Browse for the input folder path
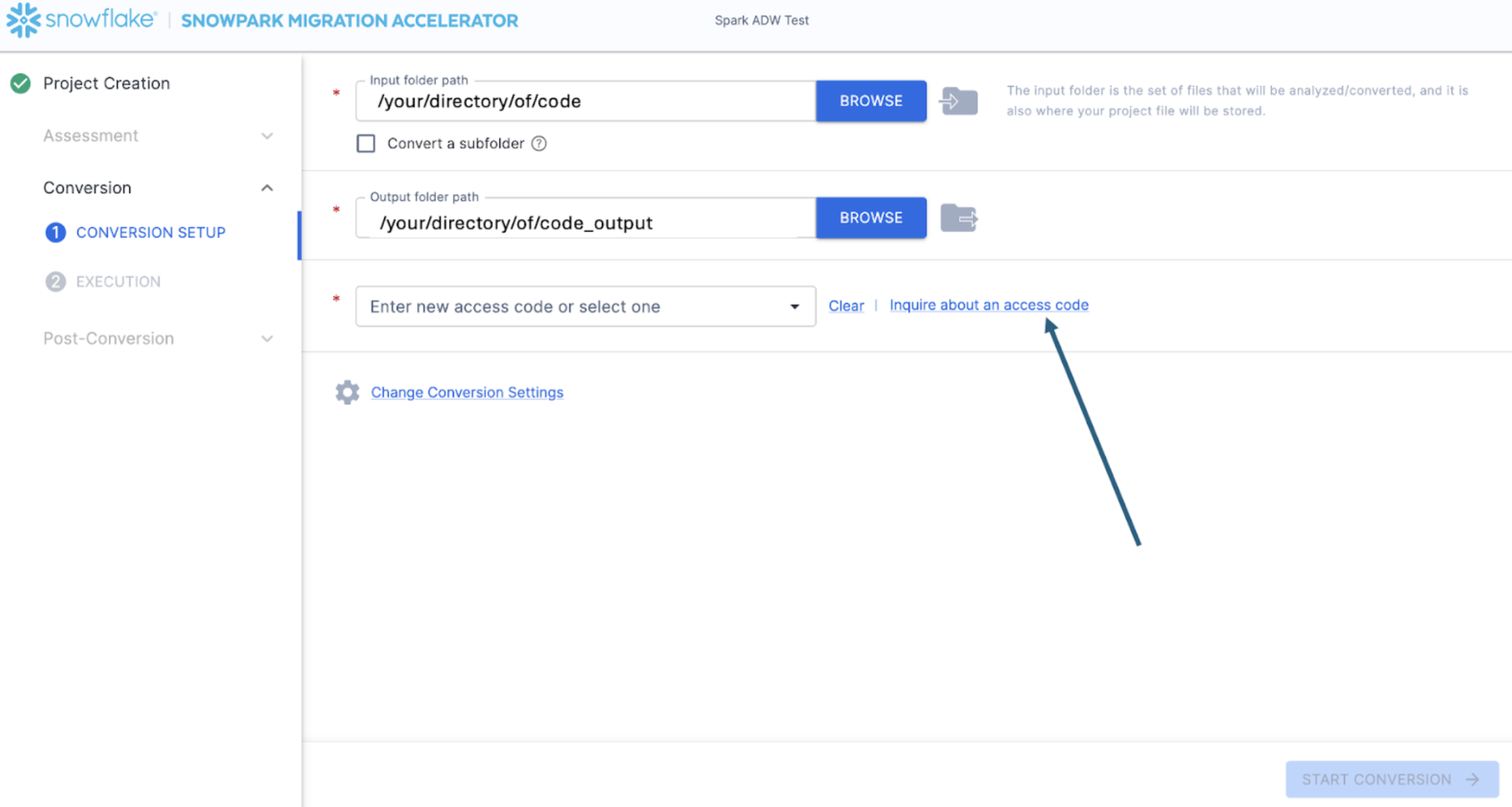1512x807 pixels. (871, 101)
